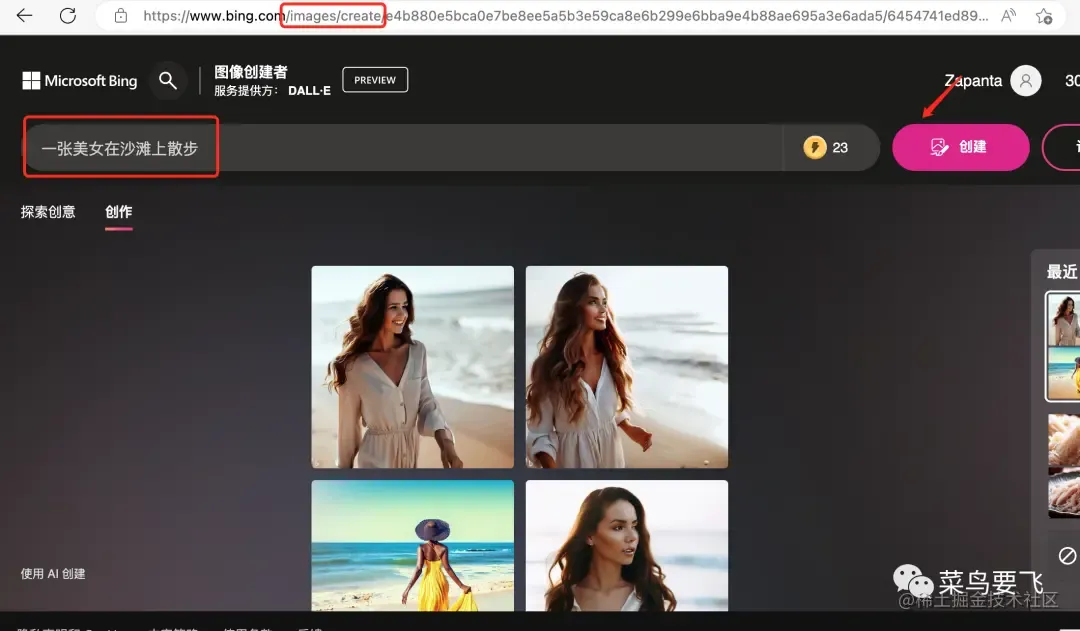Screen dimensions: 1080x631
Task: Reload the page with refresh icon
Action: pyautogui.click(x=68, y=15)
